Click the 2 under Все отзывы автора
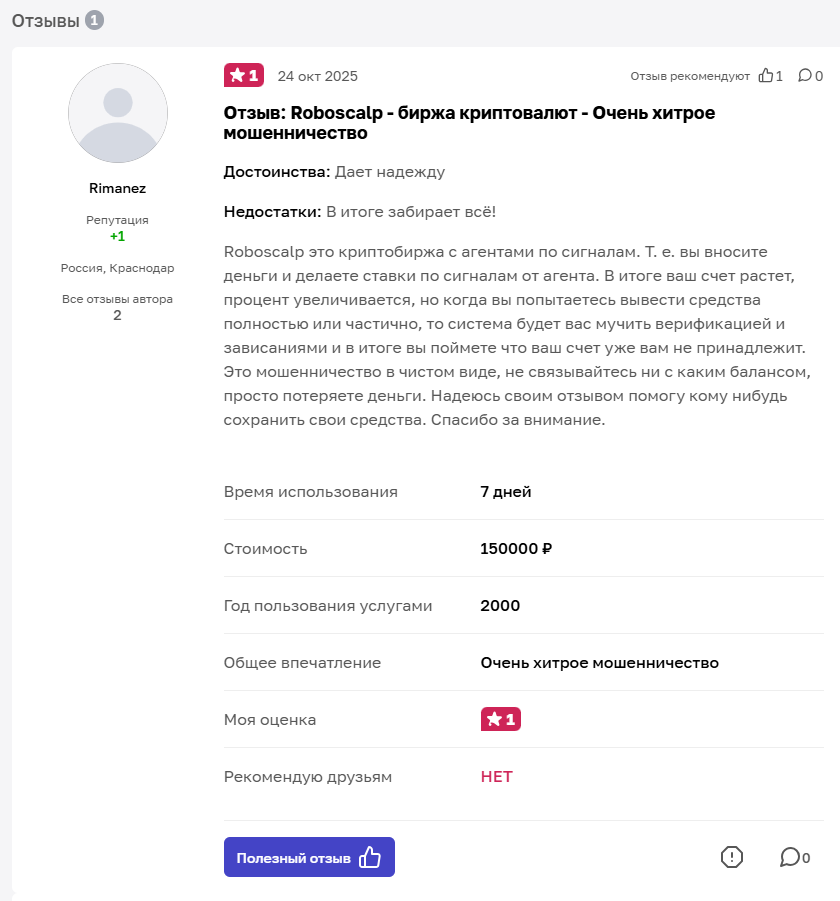This screenshot has height=901, width=840. [x=117, y=314]
